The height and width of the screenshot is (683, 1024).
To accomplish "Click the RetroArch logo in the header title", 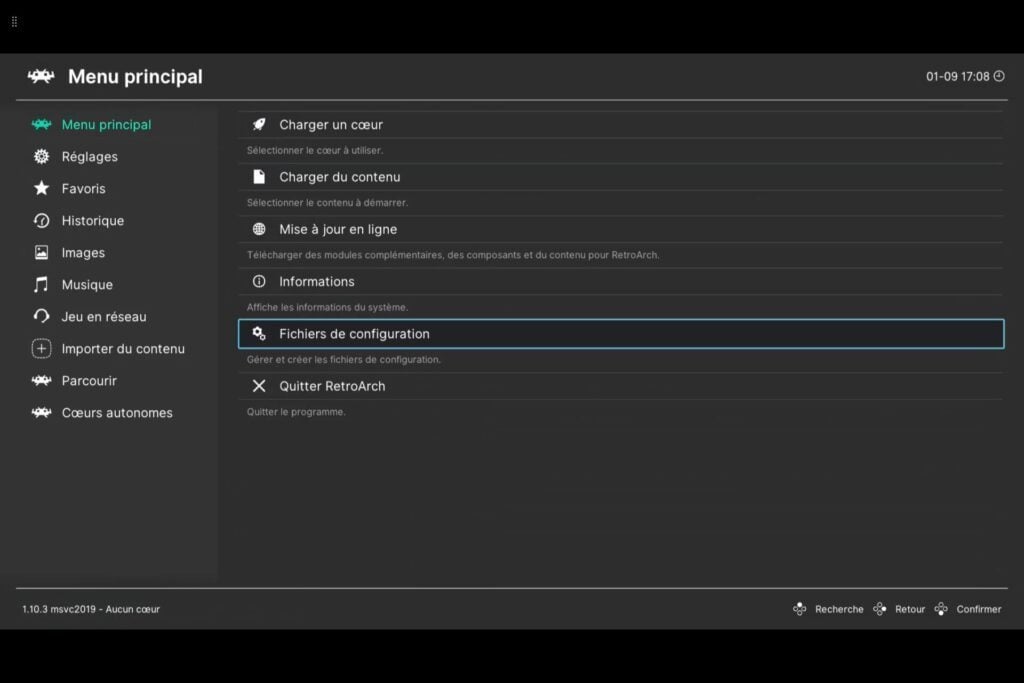I will point(41,76).
